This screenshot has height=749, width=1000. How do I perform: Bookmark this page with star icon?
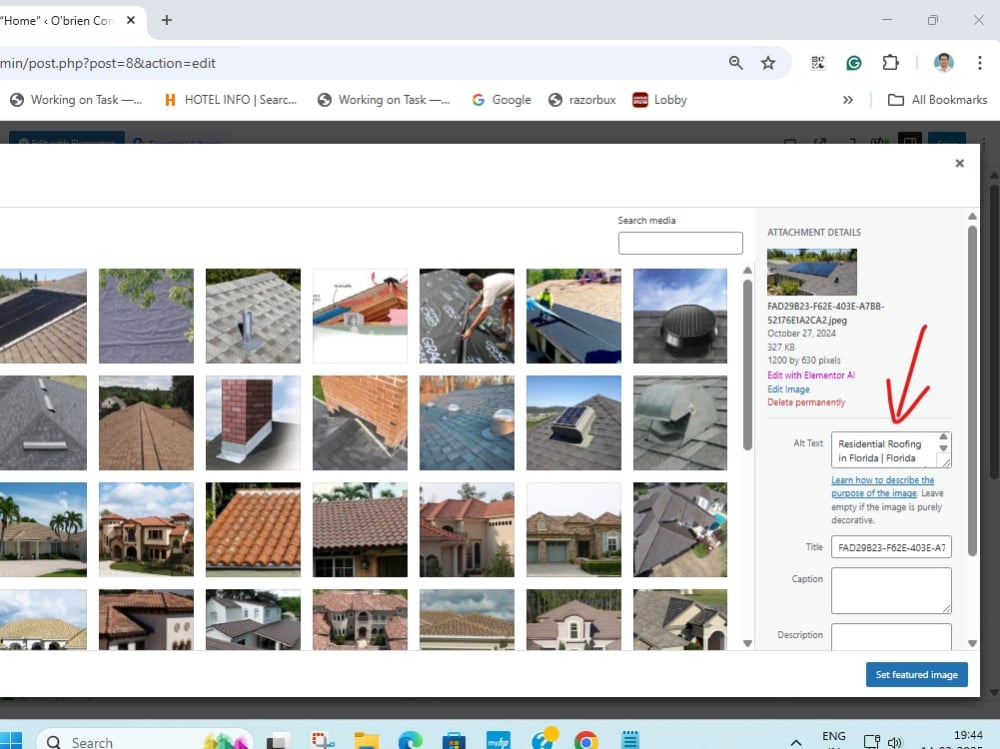click(x=768, y=63)
